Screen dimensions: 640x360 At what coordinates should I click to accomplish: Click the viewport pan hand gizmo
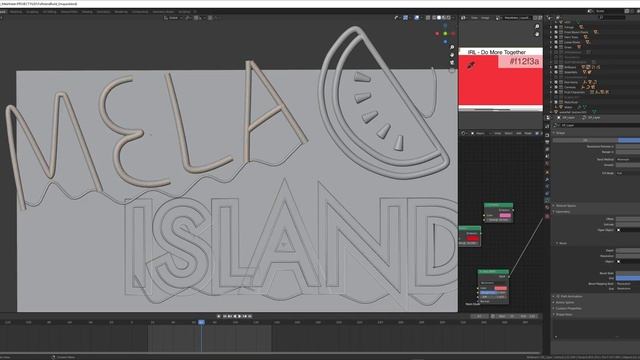452,55
